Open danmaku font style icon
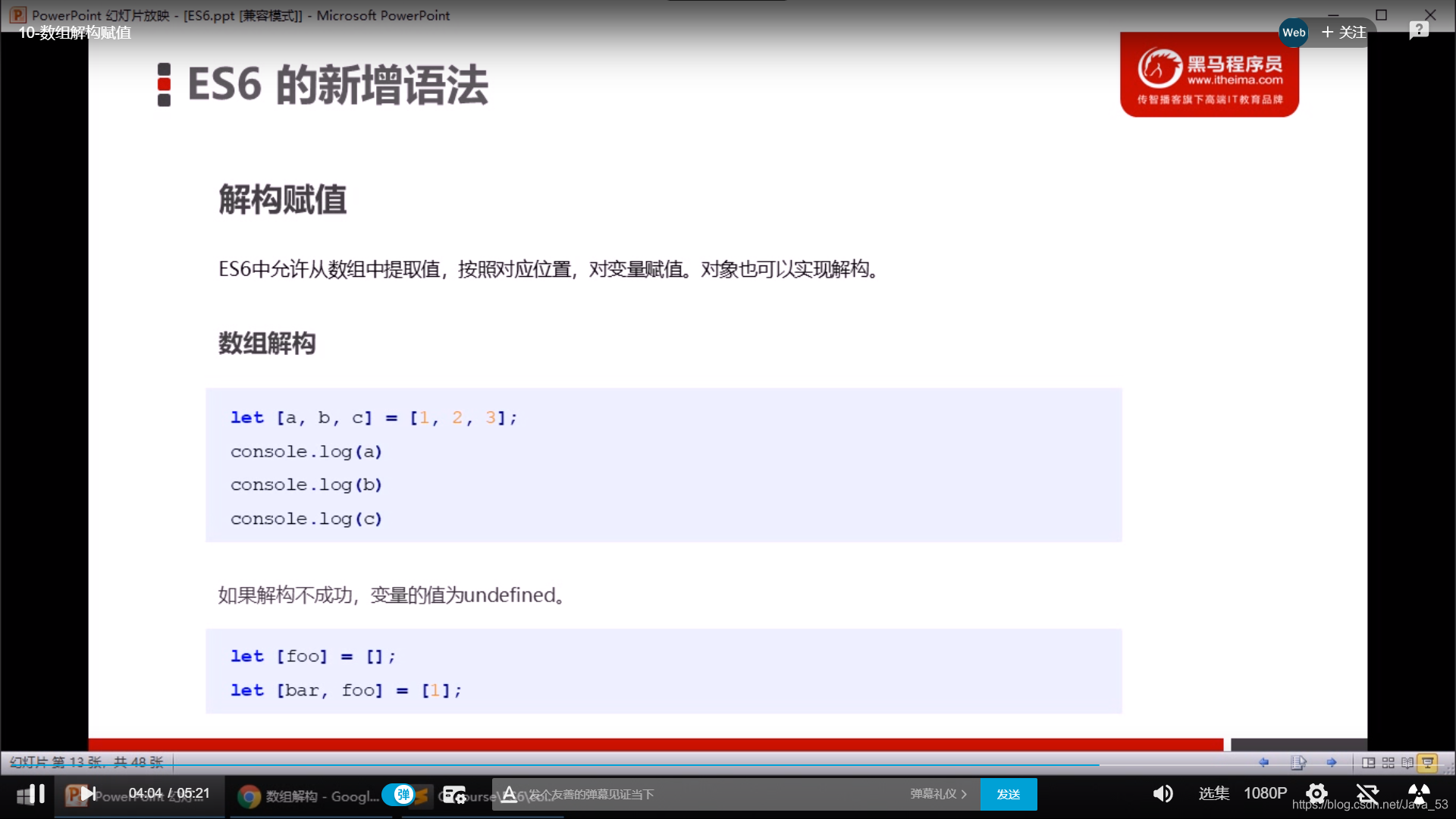This screenshot has width=1456, height=819. point(509,794)
